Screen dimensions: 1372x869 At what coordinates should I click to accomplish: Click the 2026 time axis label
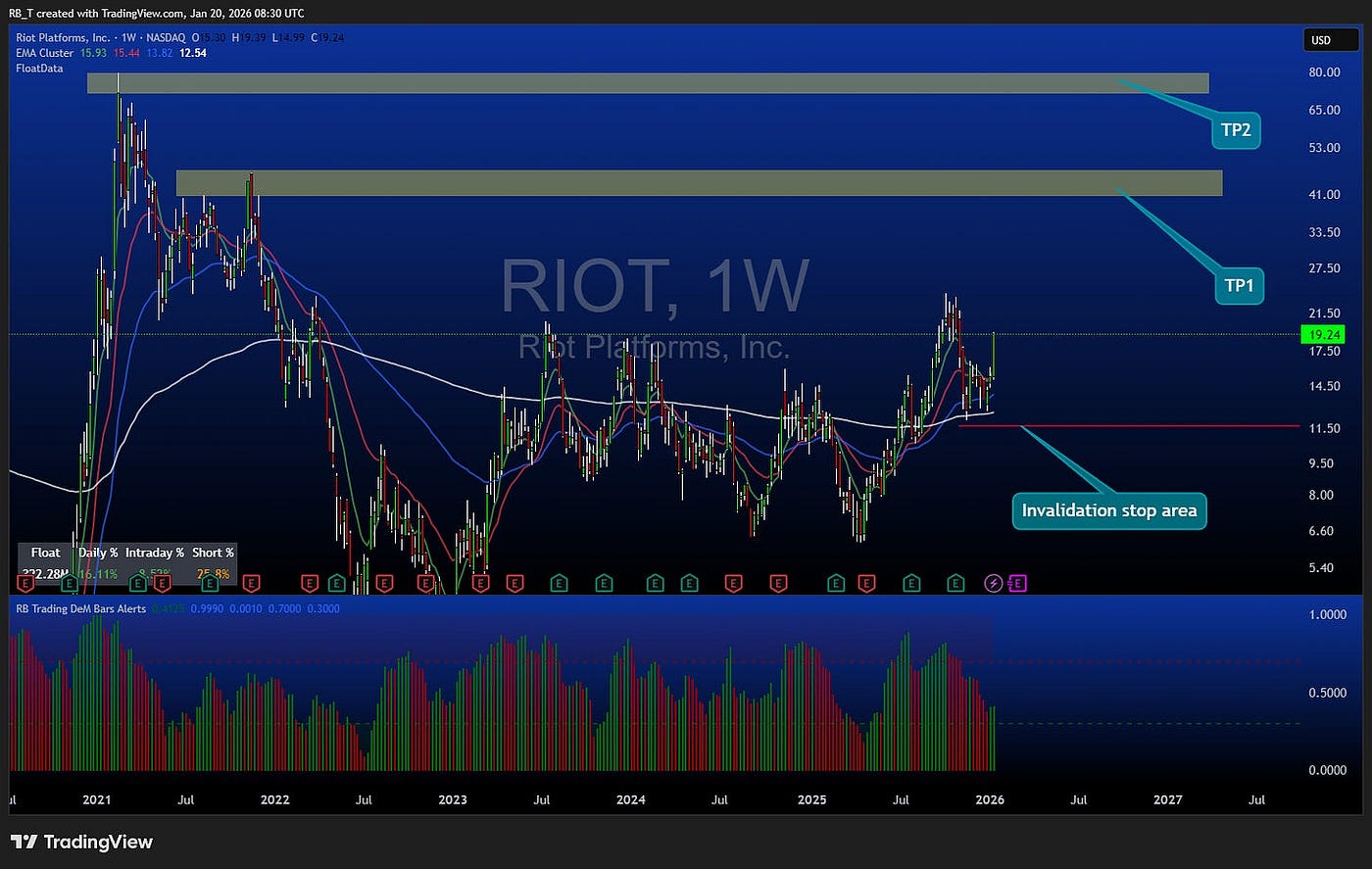pyautogui.click(x=990, y=799)
